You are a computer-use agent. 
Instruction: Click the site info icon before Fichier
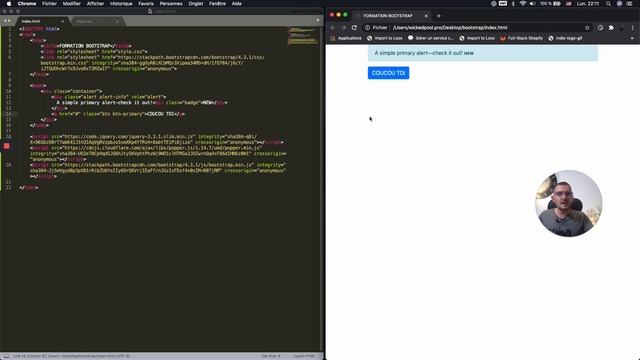(367, 28)
